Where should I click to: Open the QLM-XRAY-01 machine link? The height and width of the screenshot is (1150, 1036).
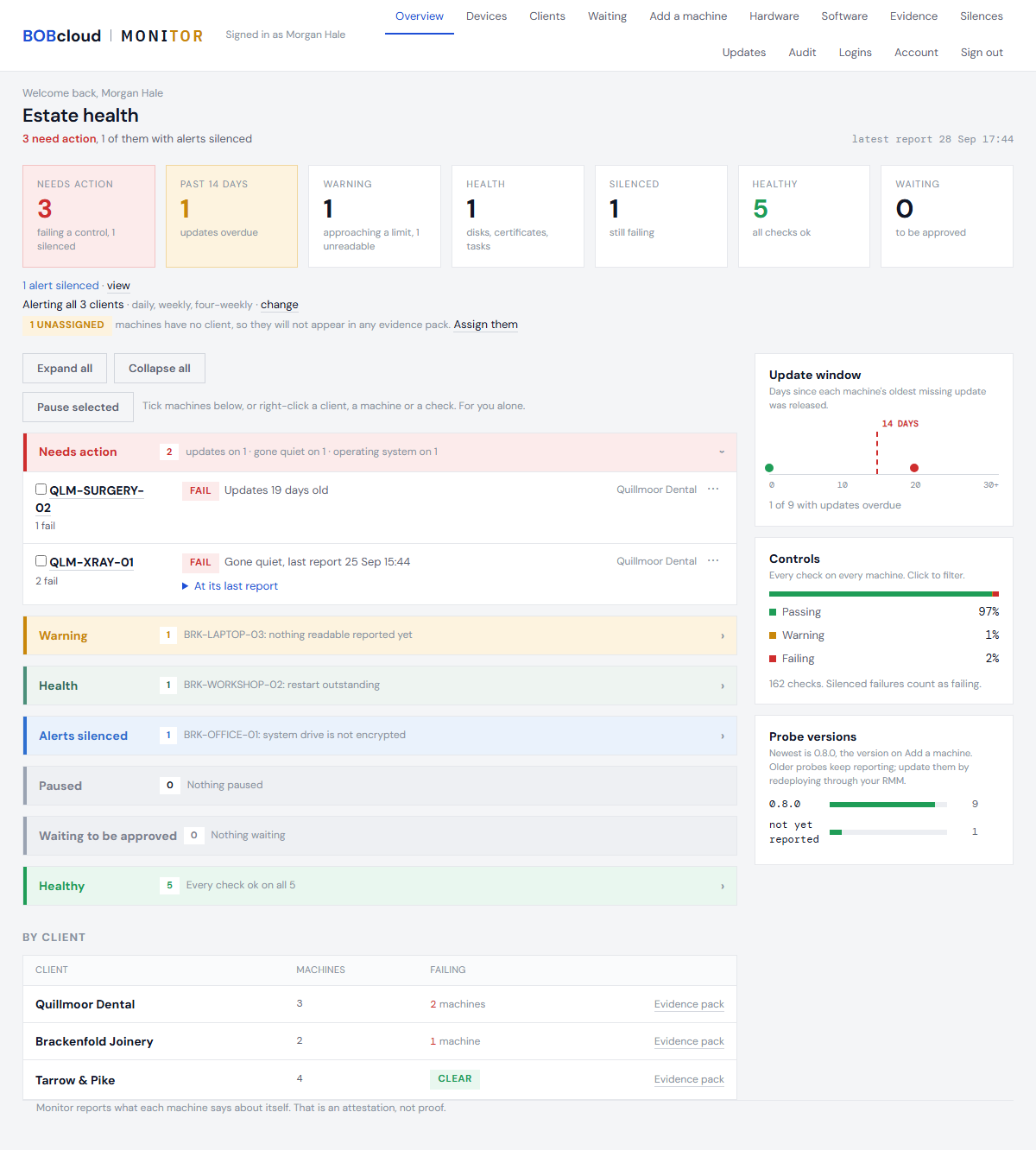(92, 562)
